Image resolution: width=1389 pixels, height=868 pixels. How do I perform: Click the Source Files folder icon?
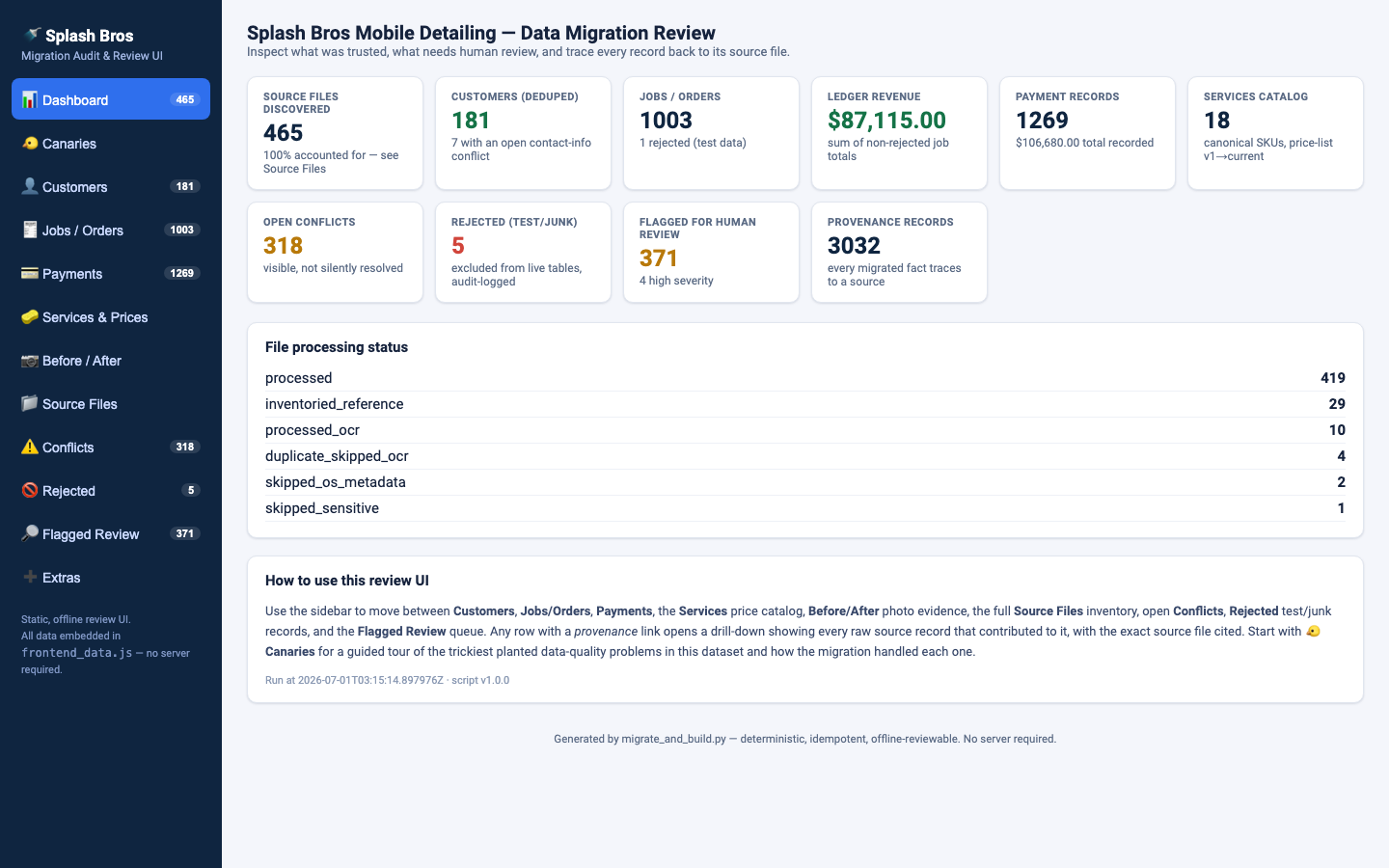pyautogui.click(x=30, y=403)
